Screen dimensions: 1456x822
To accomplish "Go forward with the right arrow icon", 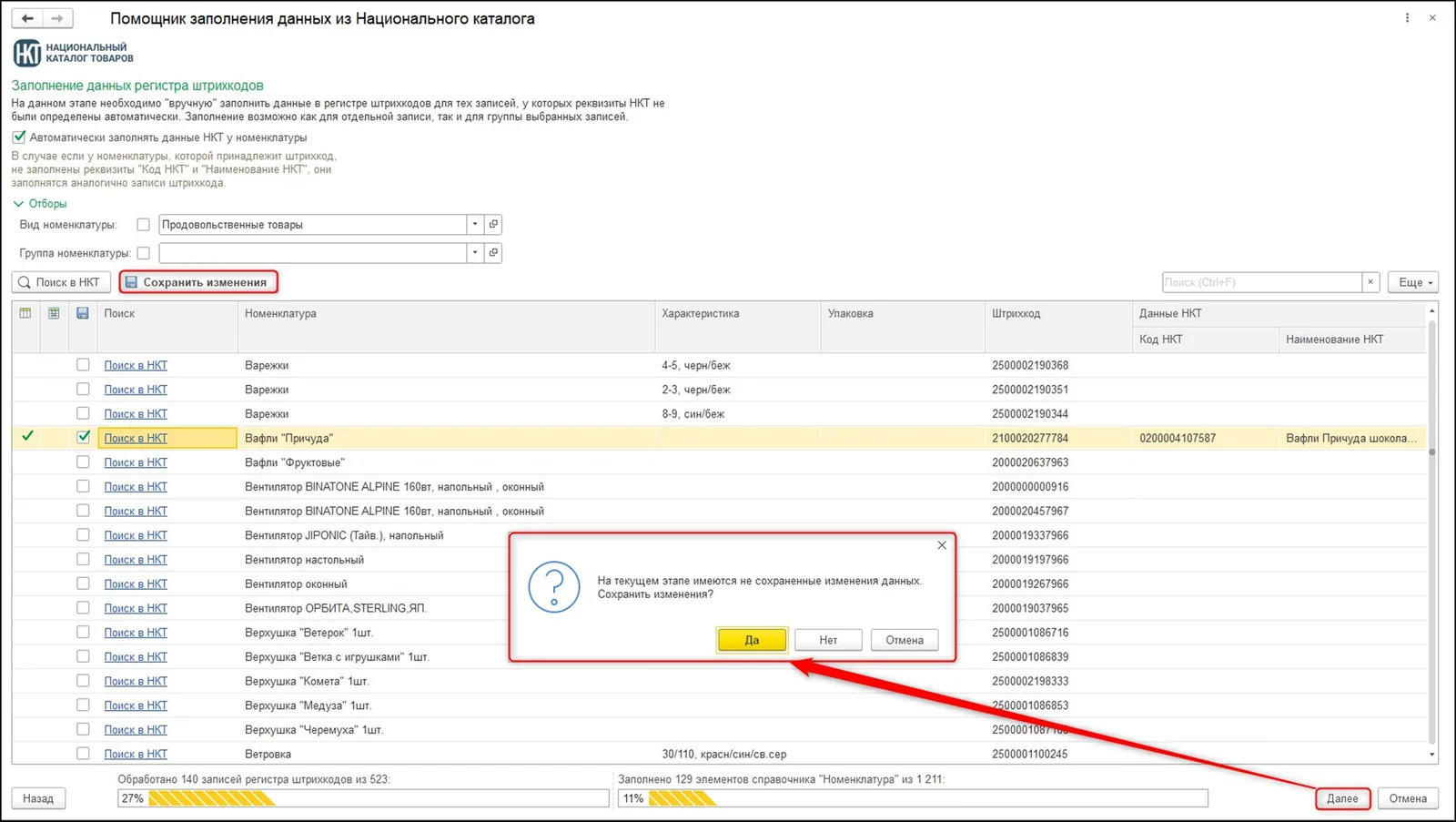I will (57, 18).
